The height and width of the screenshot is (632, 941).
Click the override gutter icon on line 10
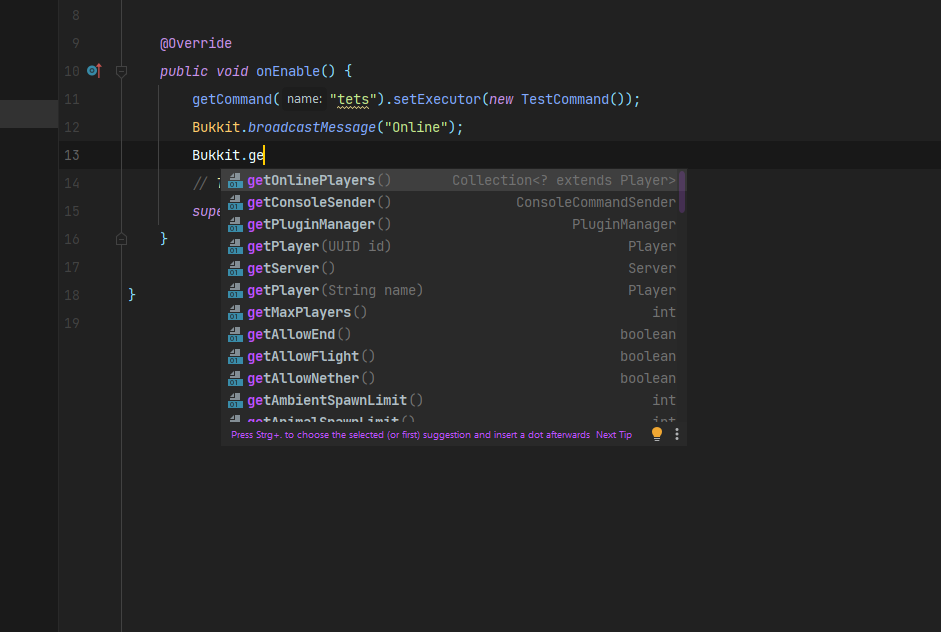(x=94, y=71)
